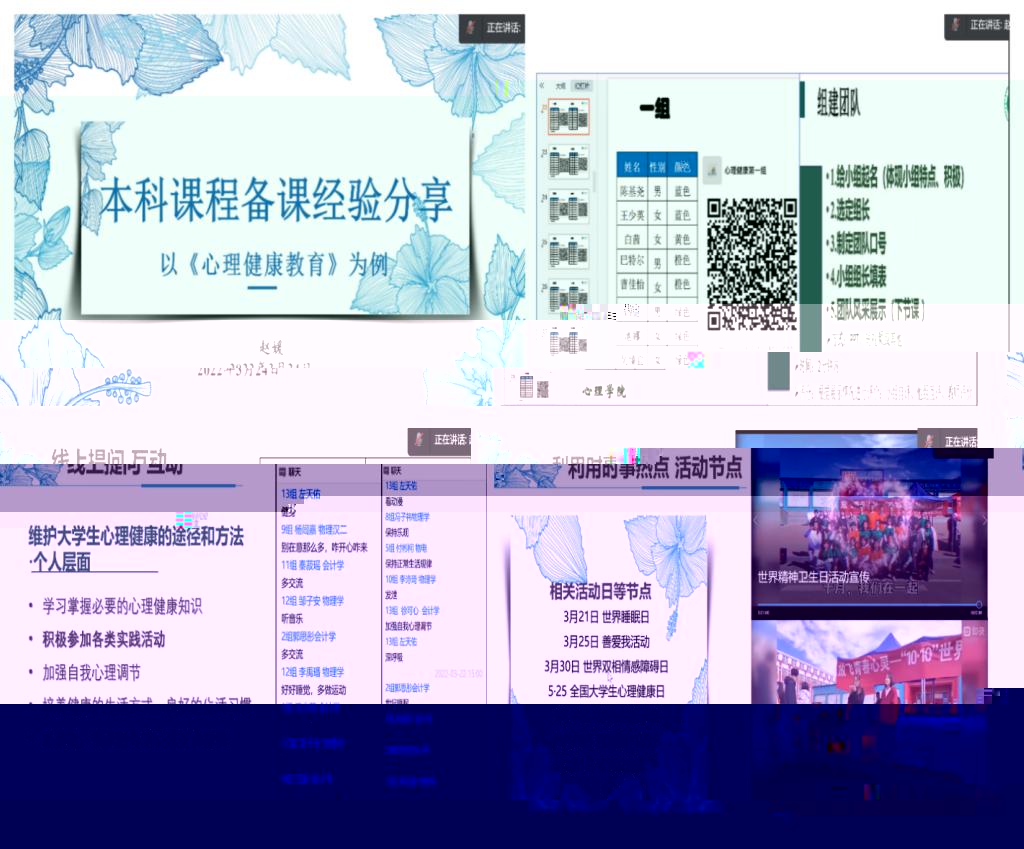Screen dimensions: 1024x849
Task: Click the bullet 加强自我心理调节 on the slide
Action: [x=91, y=673]
